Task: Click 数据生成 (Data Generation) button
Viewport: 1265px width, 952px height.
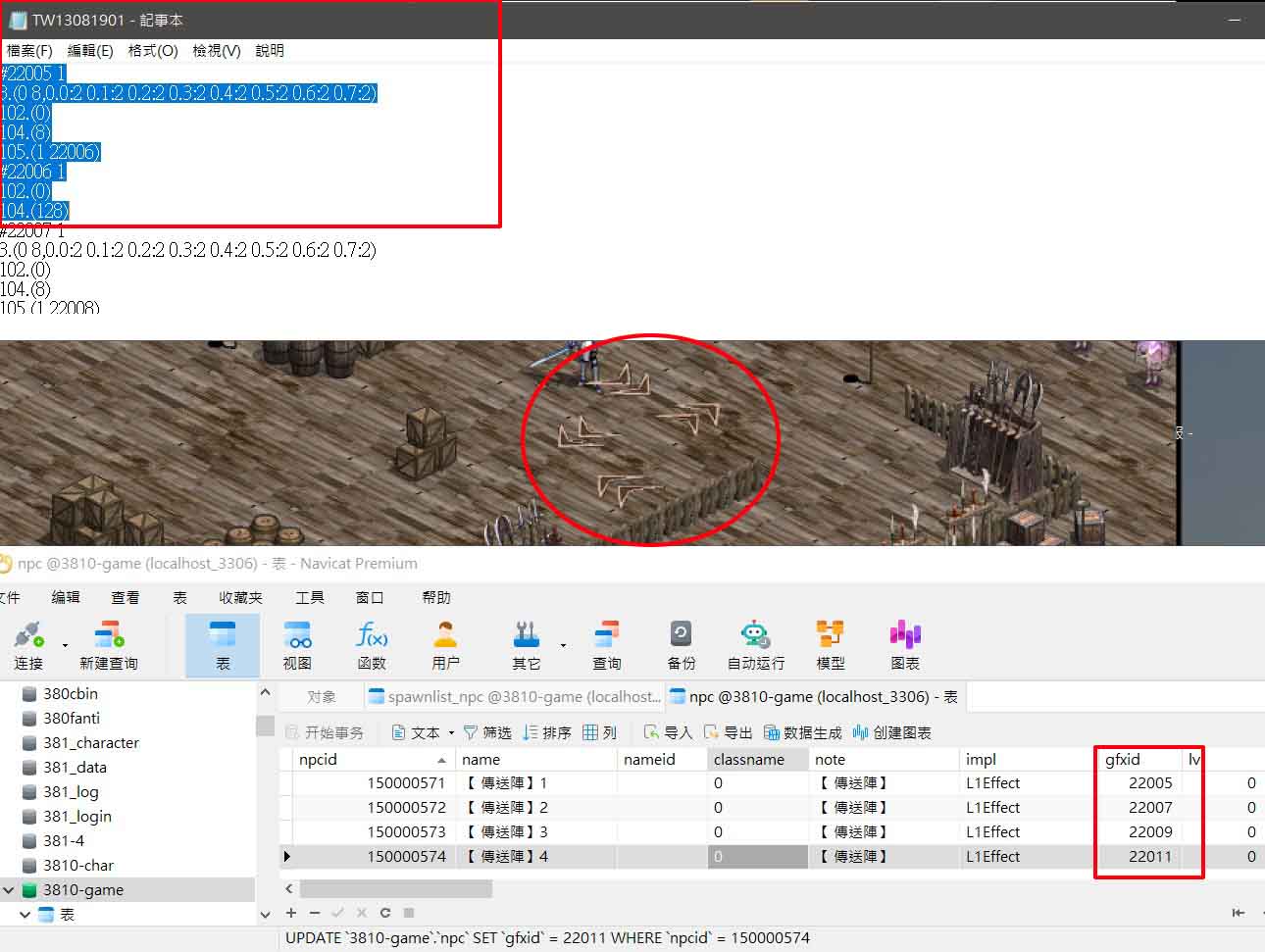Action: tap(803, 732)
